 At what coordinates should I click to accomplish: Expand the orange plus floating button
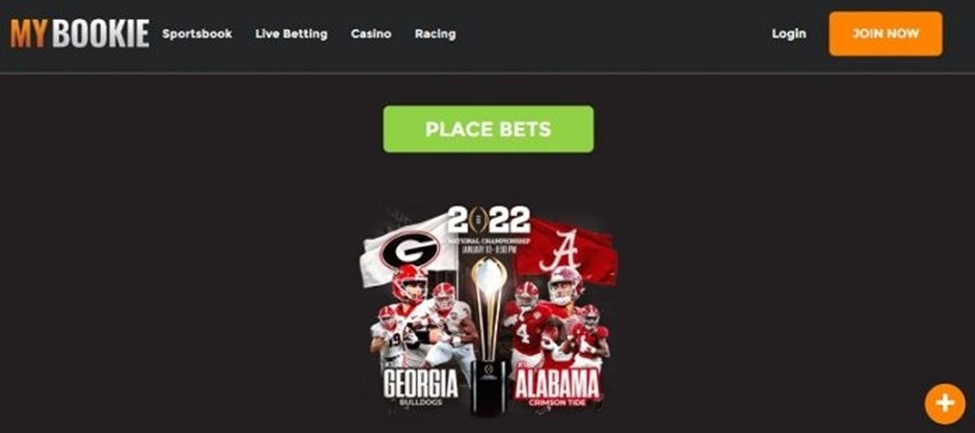click(x=945, y=404)
